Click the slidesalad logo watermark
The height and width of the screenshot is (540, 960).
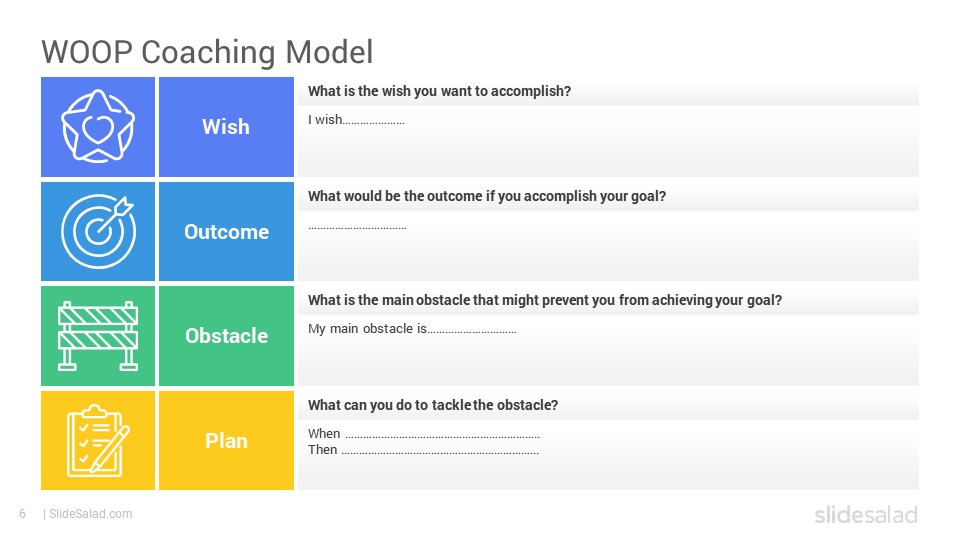(866, 514)
